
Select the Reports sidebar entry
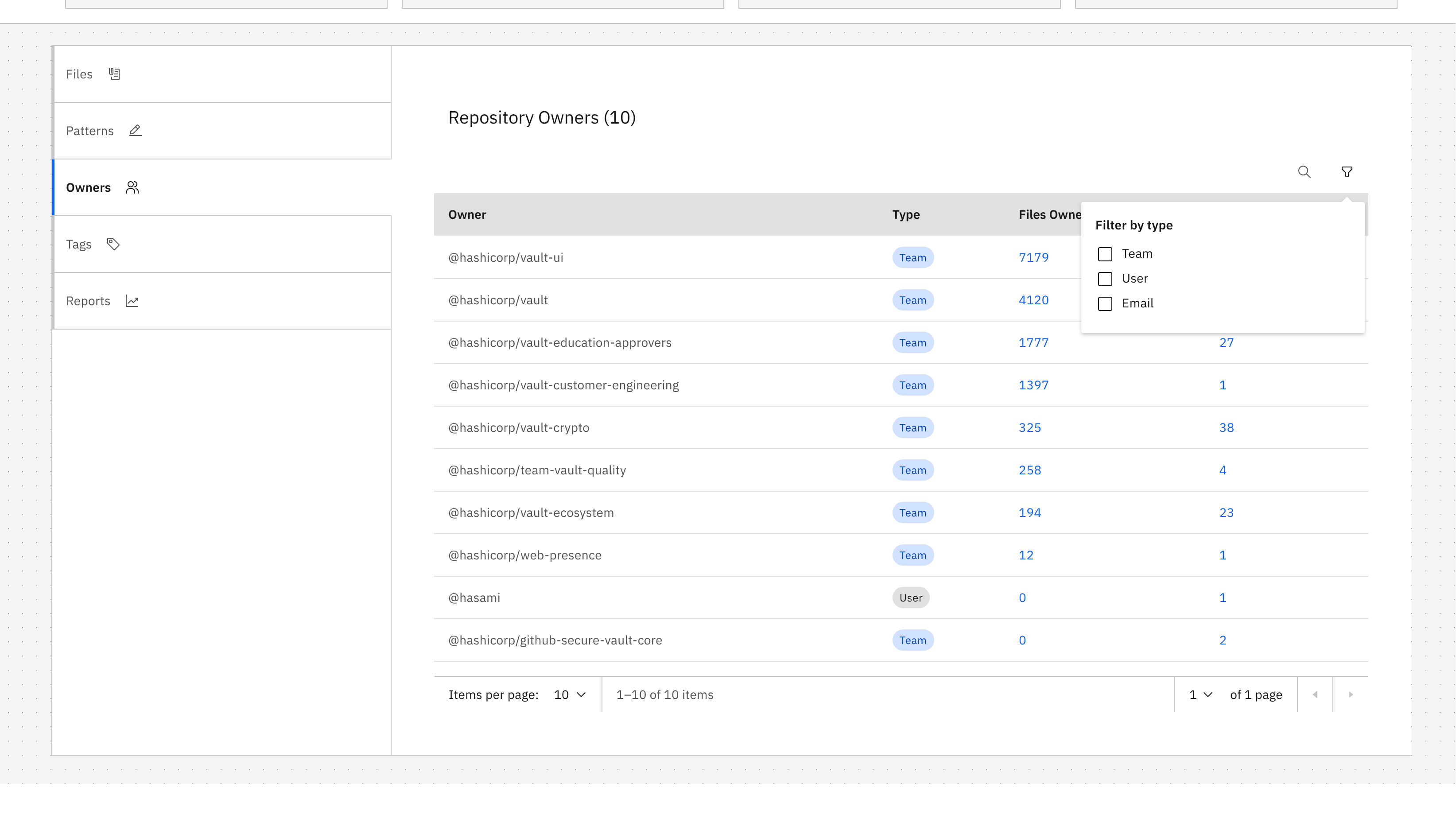(x=88, y=301)
